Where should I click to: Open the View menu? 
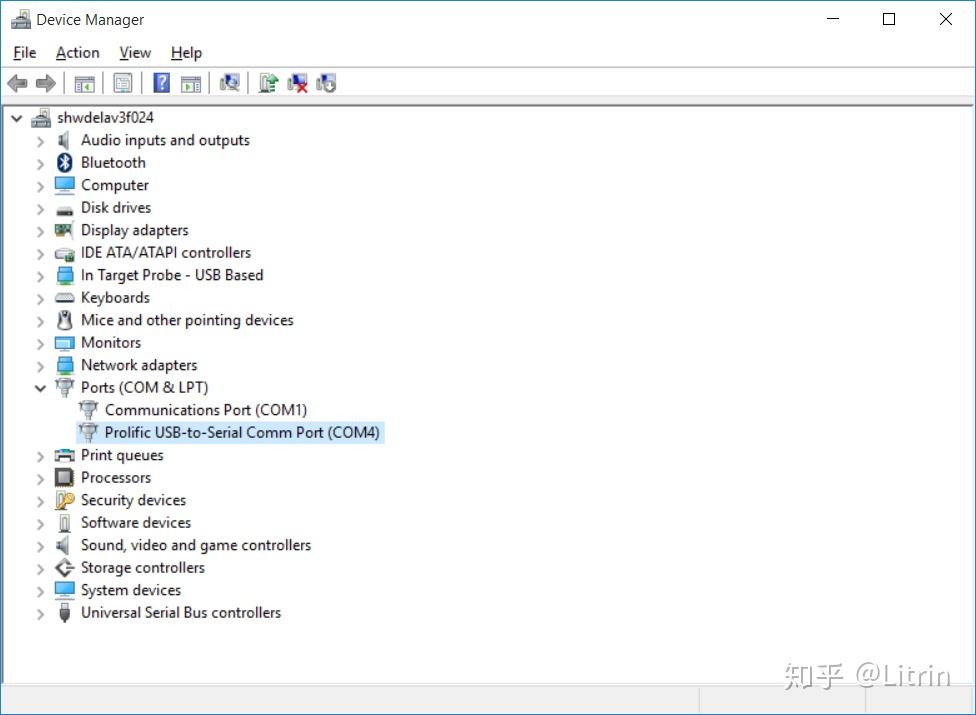coord(134,52)
